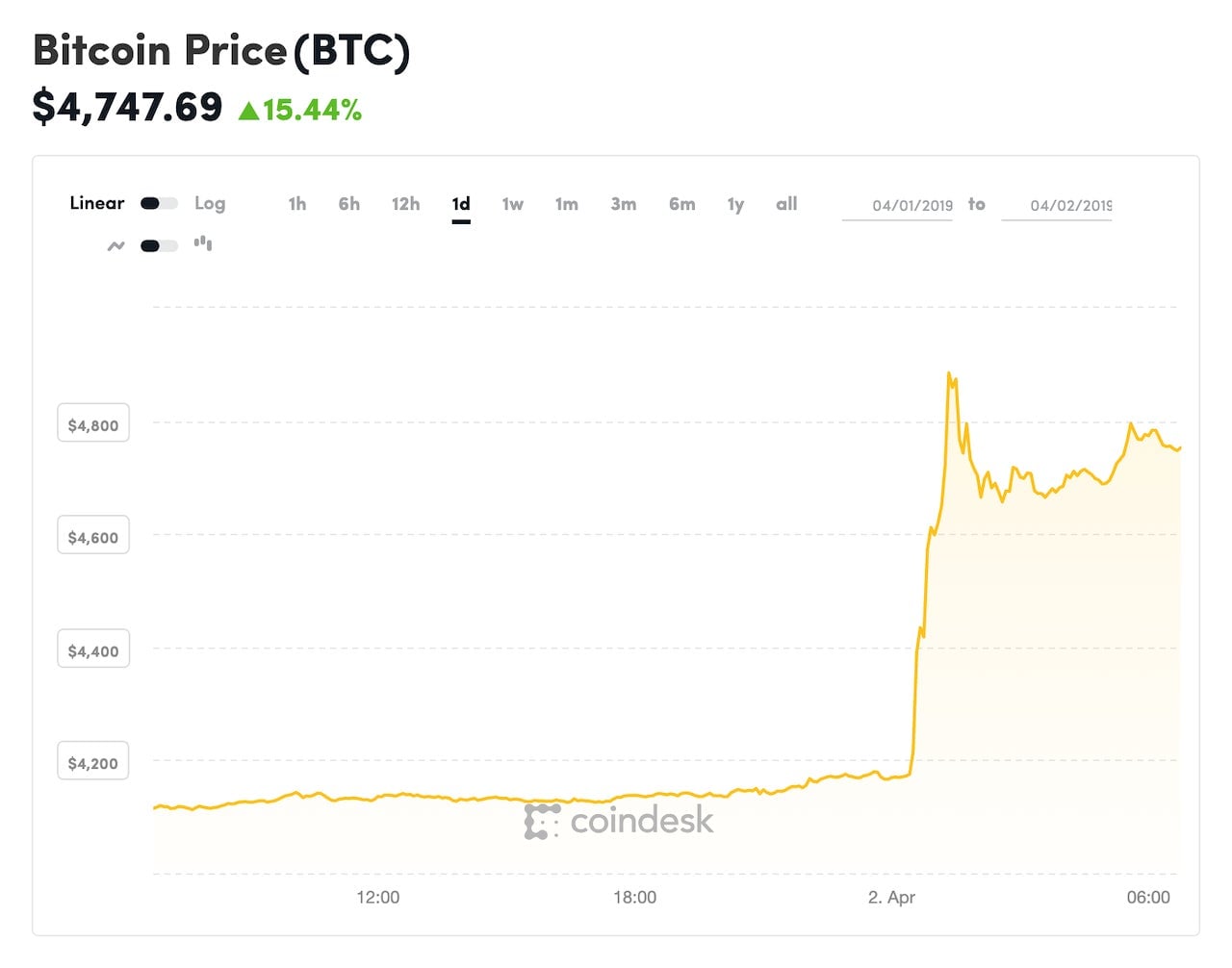Click the Linear scale label
Screen dimensions: 1232x968
tap(97, 203)
